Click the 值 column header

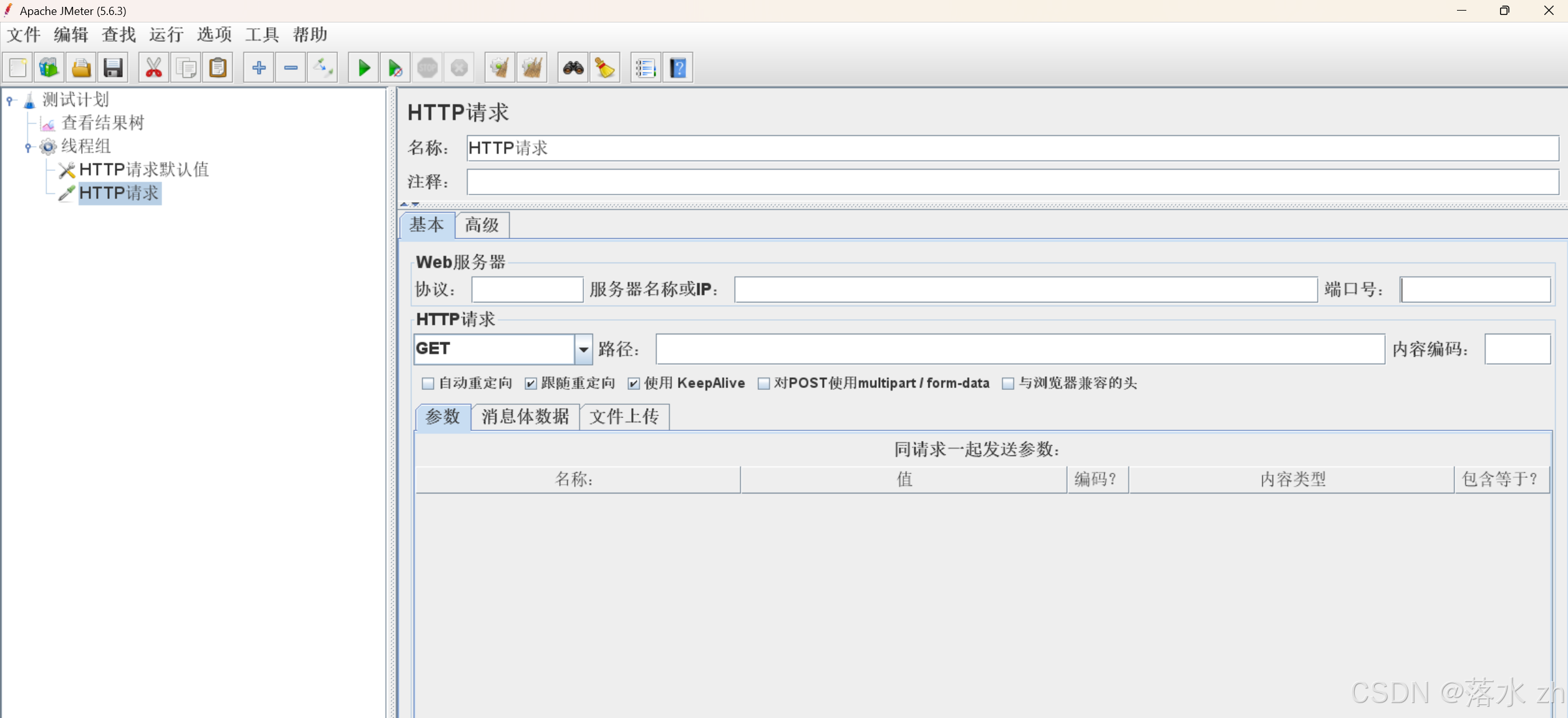[x=904, y=480]
